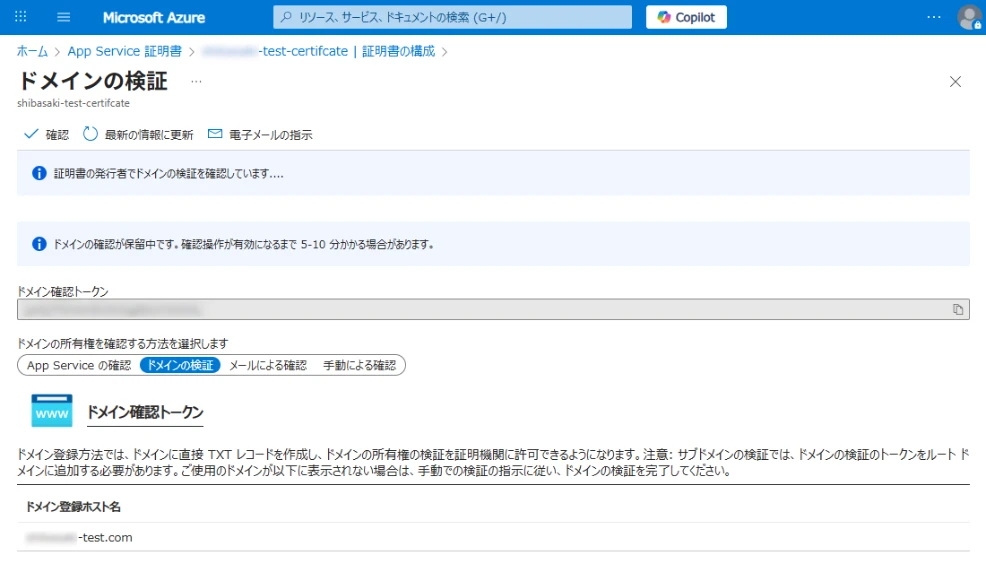Screen dimensions: 986x581
Task: Click the ドメイン確認トークン text field
Action: click(x=480, y=310)
